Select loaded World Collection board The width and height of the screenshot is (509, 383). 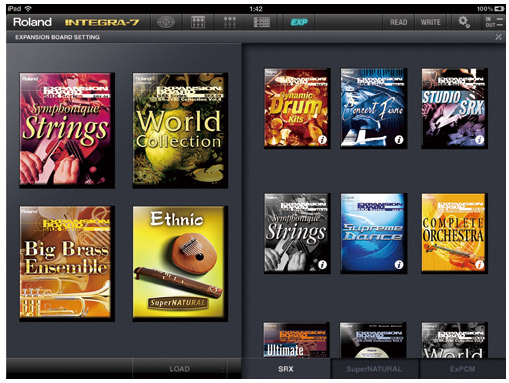(179, 129)
